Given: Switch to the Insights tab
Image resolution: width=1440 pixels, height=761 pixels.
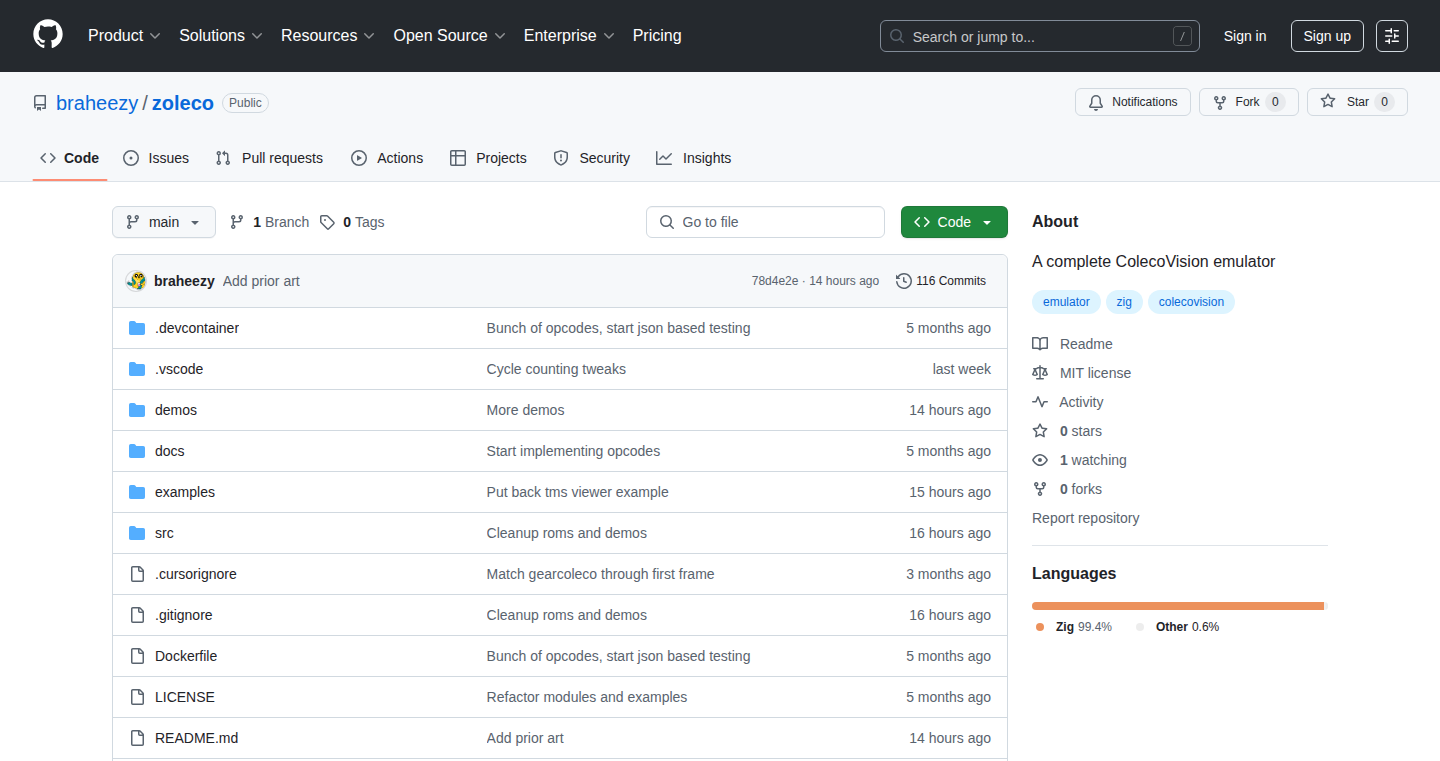Looking at the screenshot, I should [x=693, y=158].
